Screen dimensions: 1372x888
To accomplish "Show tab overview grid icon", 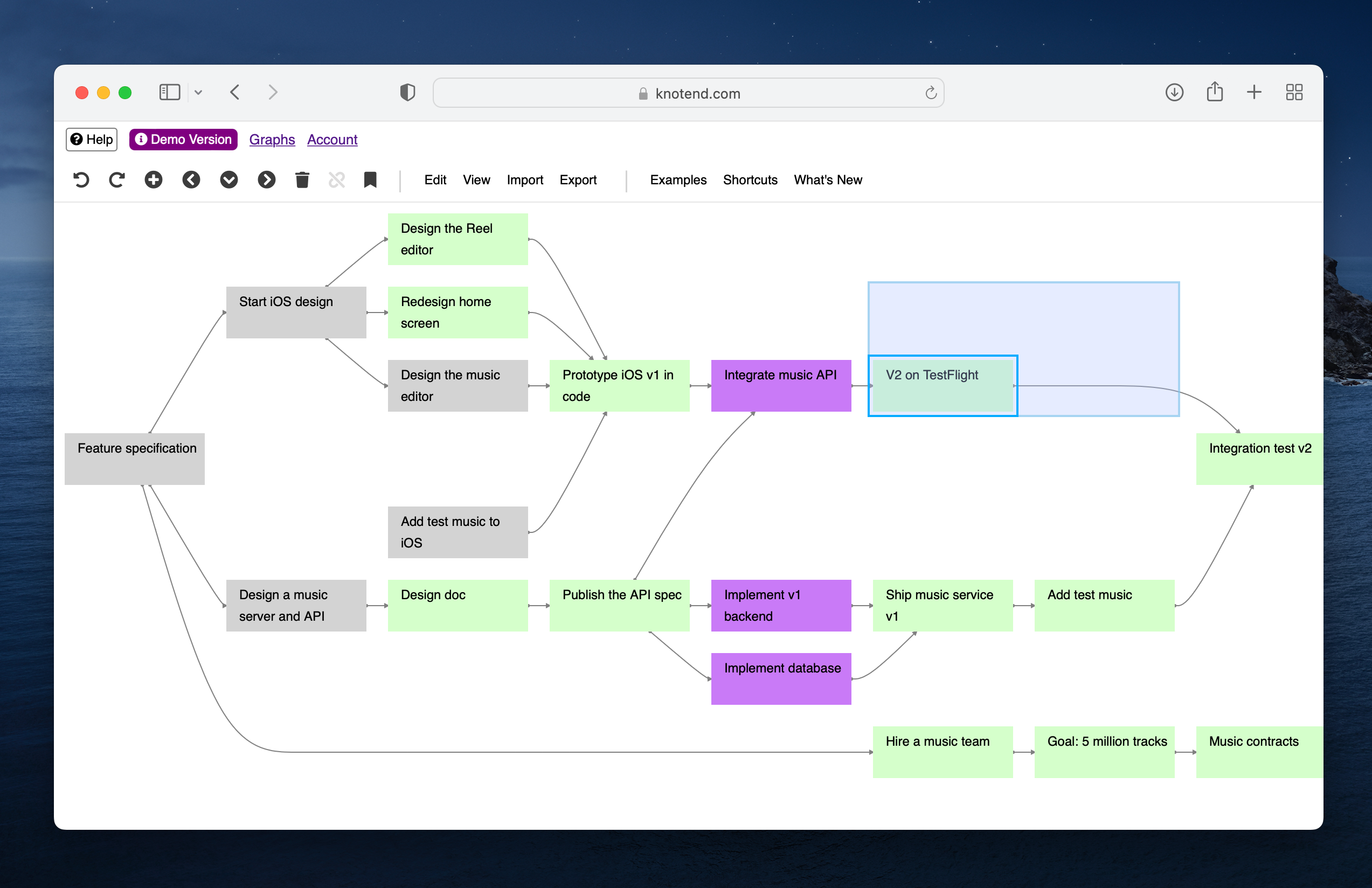I will pos(1294,92).
